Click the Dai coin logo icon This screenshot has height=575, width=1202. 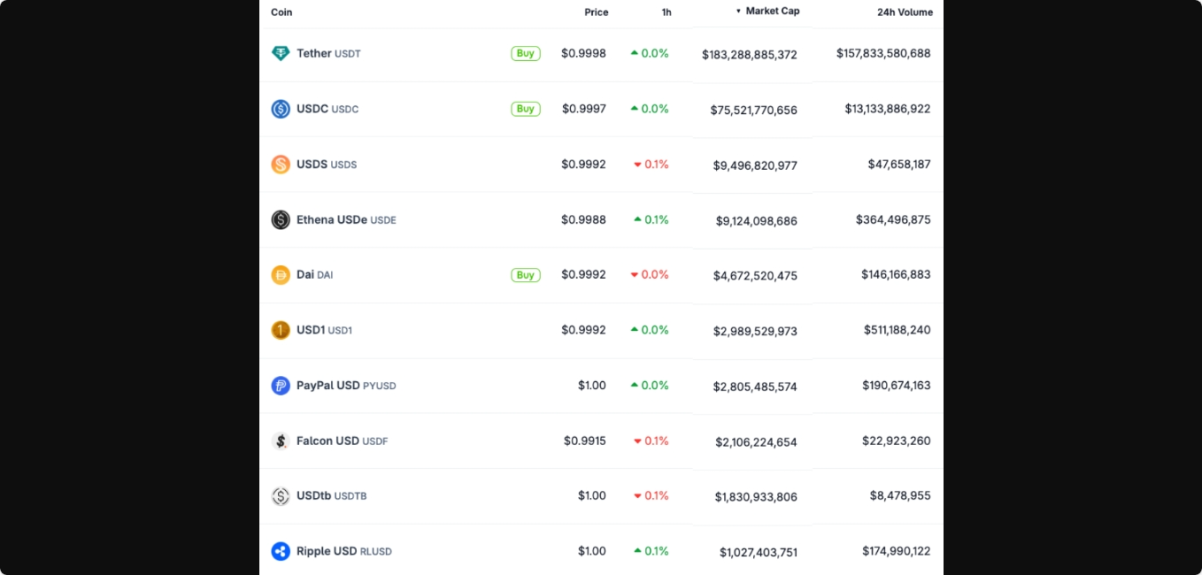point(281,275)
